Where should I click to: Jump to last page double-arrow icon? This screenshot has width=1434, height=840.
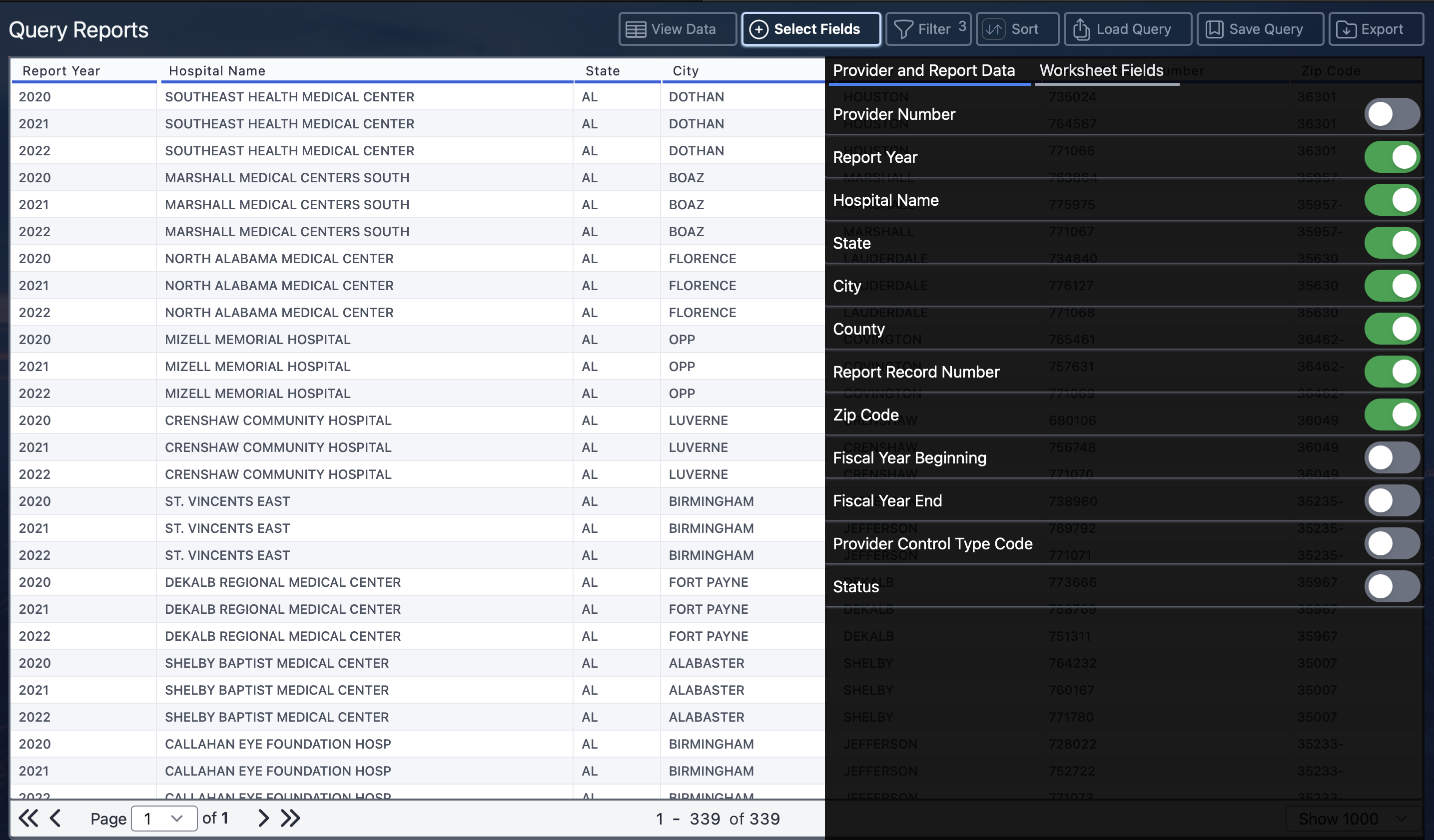[290, 818]
